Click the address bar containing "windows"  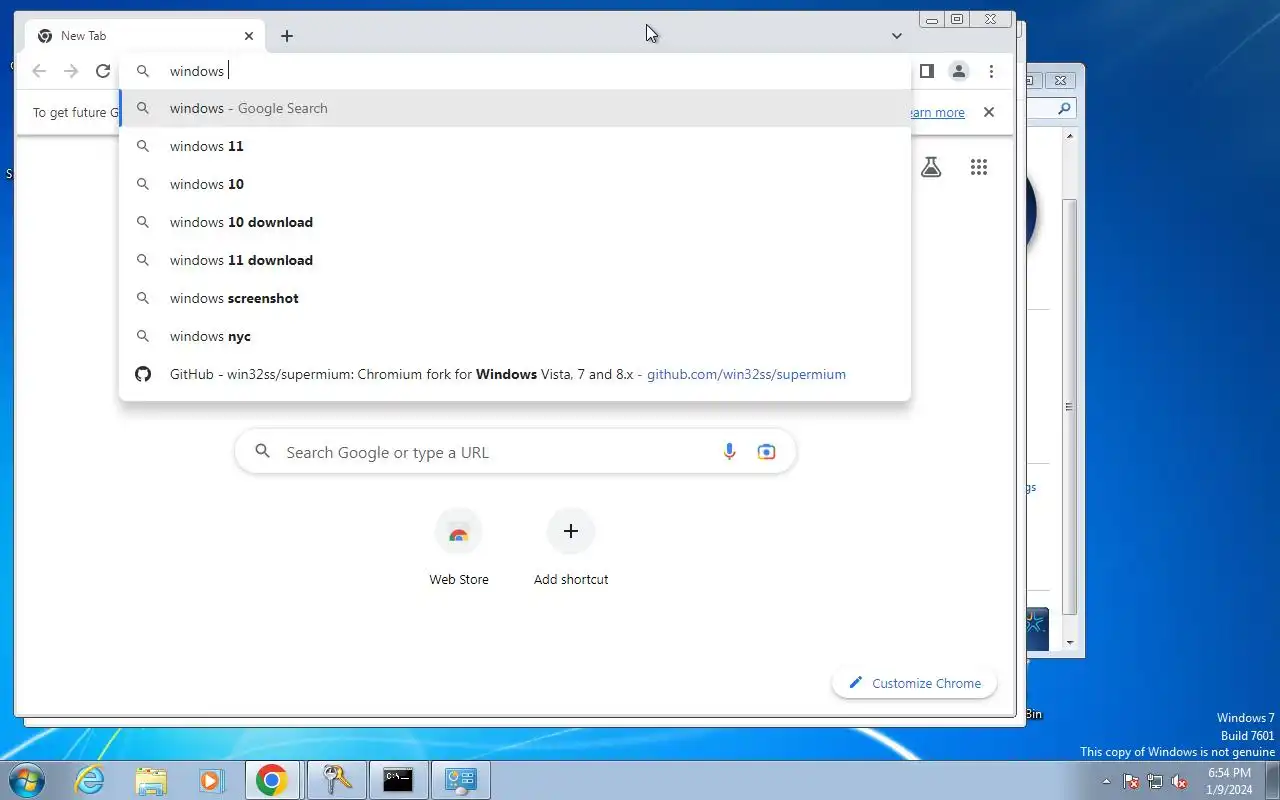pyautogui.click(x=515, y=71)
